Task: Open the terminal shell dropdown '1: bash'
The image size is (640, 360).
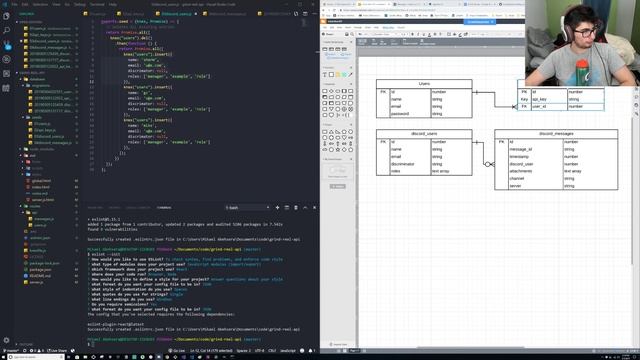Action: pos(247,208)
